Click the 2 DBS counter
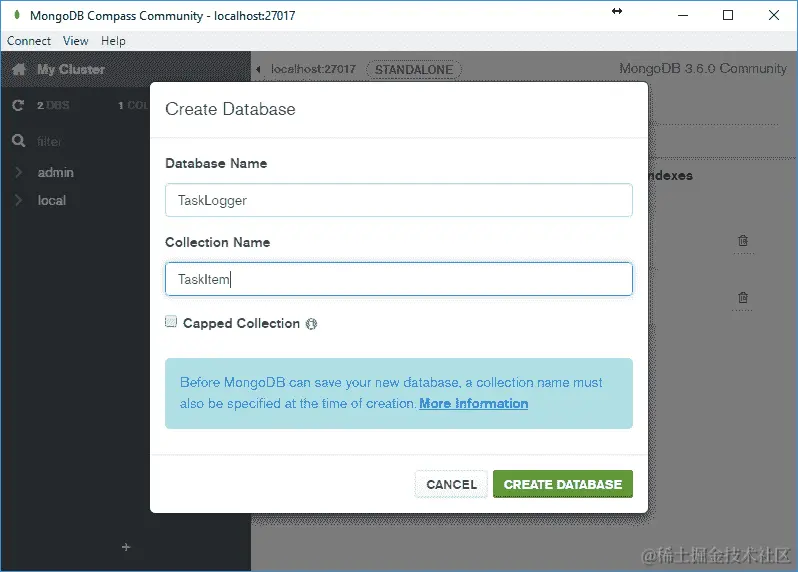The height and width of the screenshot is (572, 798). pyautogui.click(x=53, y=105)
